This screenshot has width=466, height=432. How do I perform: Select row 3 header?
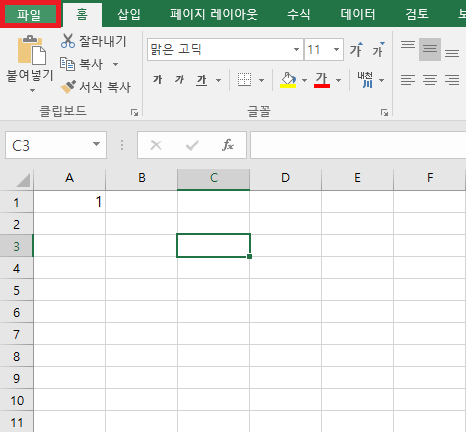click(x=16, y=246)
